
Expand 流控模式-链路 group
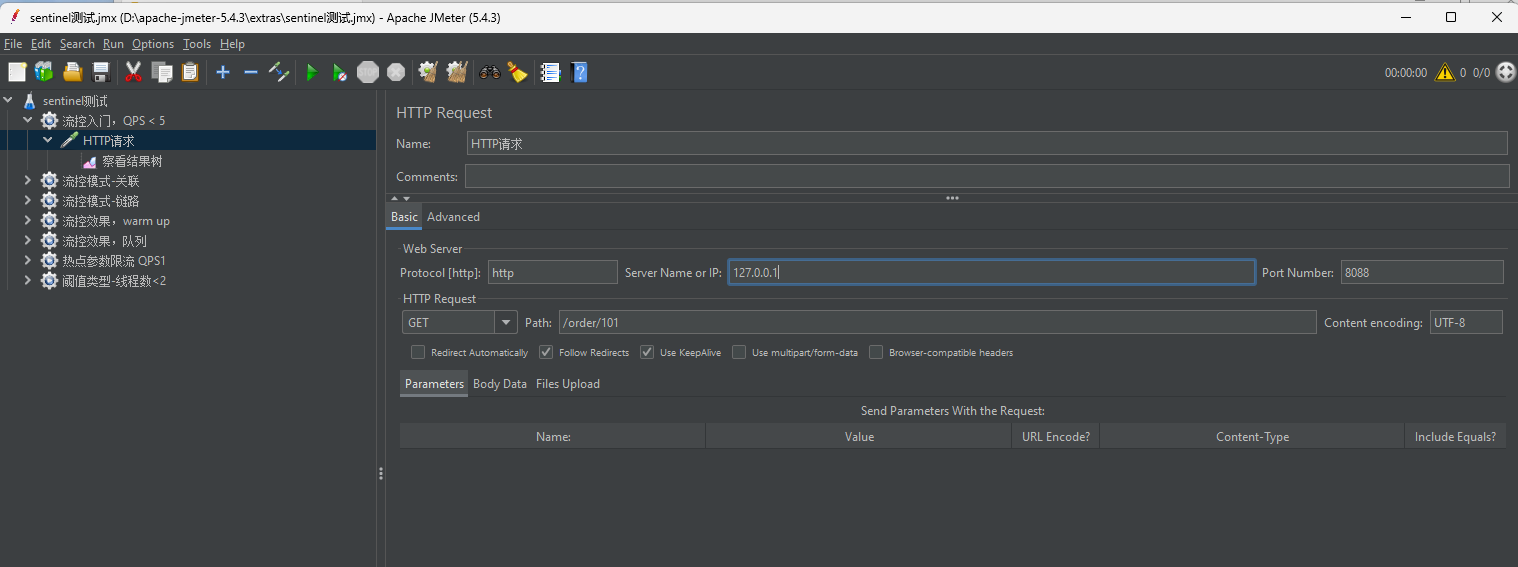pyautogui.click(x=28, y=200)
